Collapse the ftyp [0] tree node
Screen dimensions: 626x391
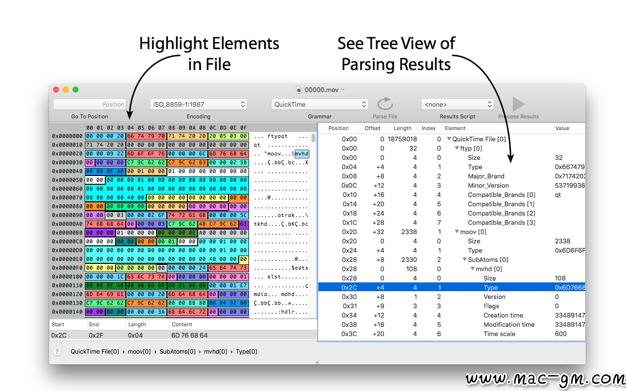tap(457, 148)
